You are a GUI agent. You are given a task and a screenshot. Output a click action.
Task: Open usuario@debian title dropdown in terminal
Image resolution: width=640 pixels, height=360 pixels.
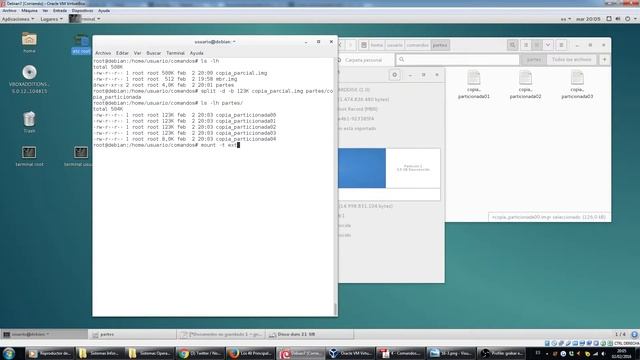pos(215,42)
